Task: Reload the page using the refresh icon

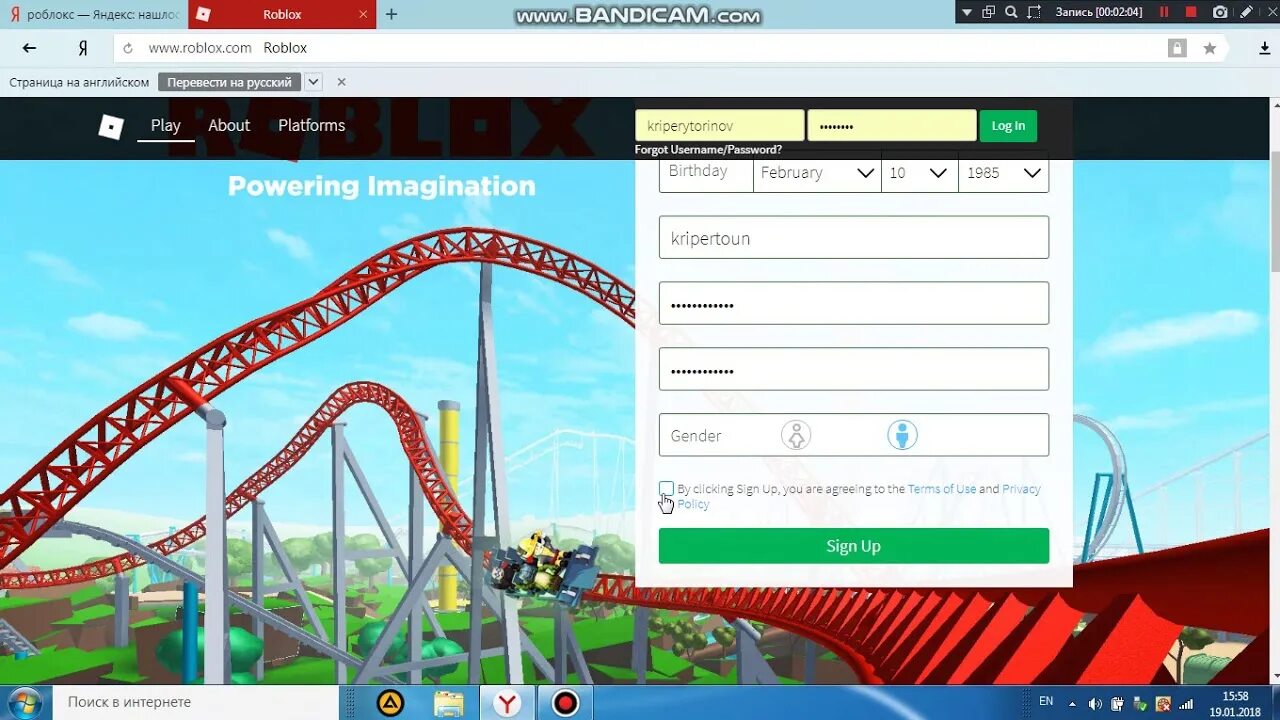Action: pos(128,48)
